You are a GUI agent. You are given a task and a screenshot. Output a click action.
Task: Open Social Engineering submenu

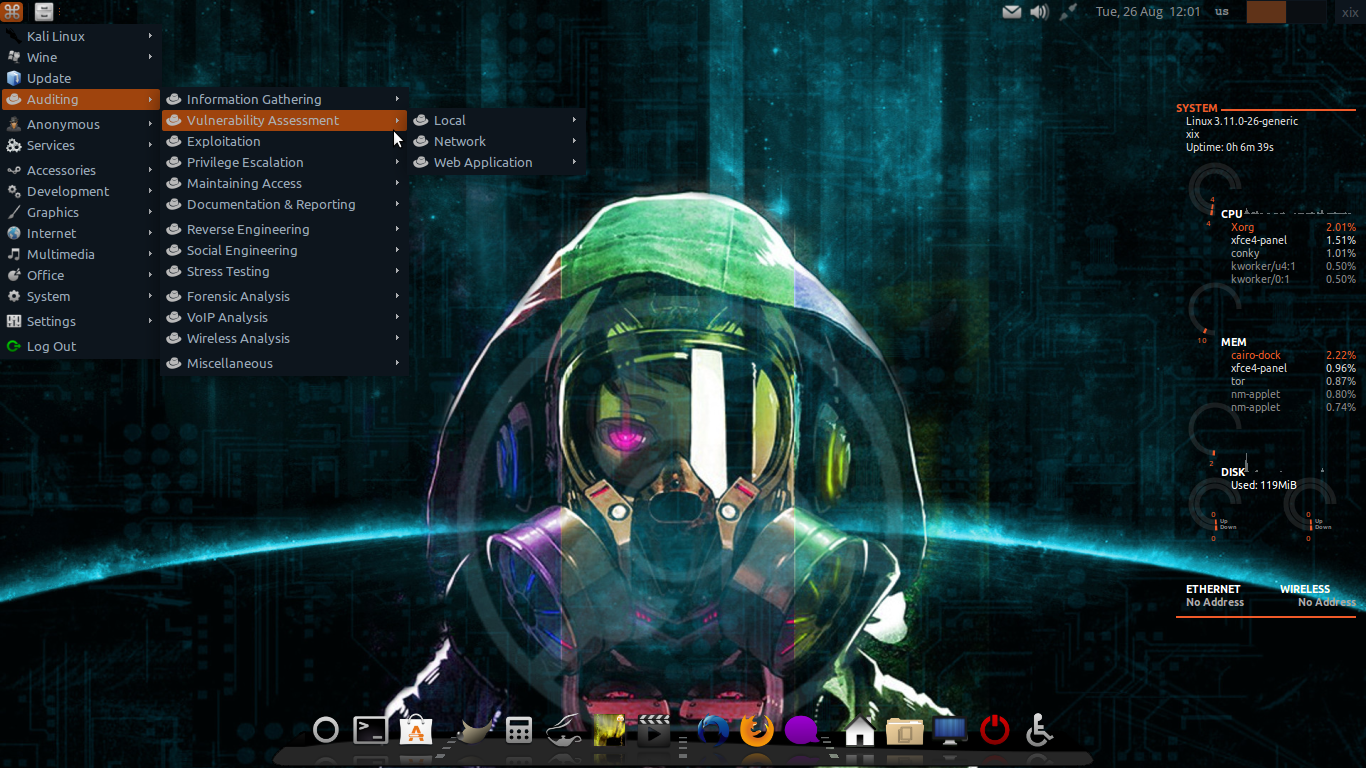[x=284, y=250]
